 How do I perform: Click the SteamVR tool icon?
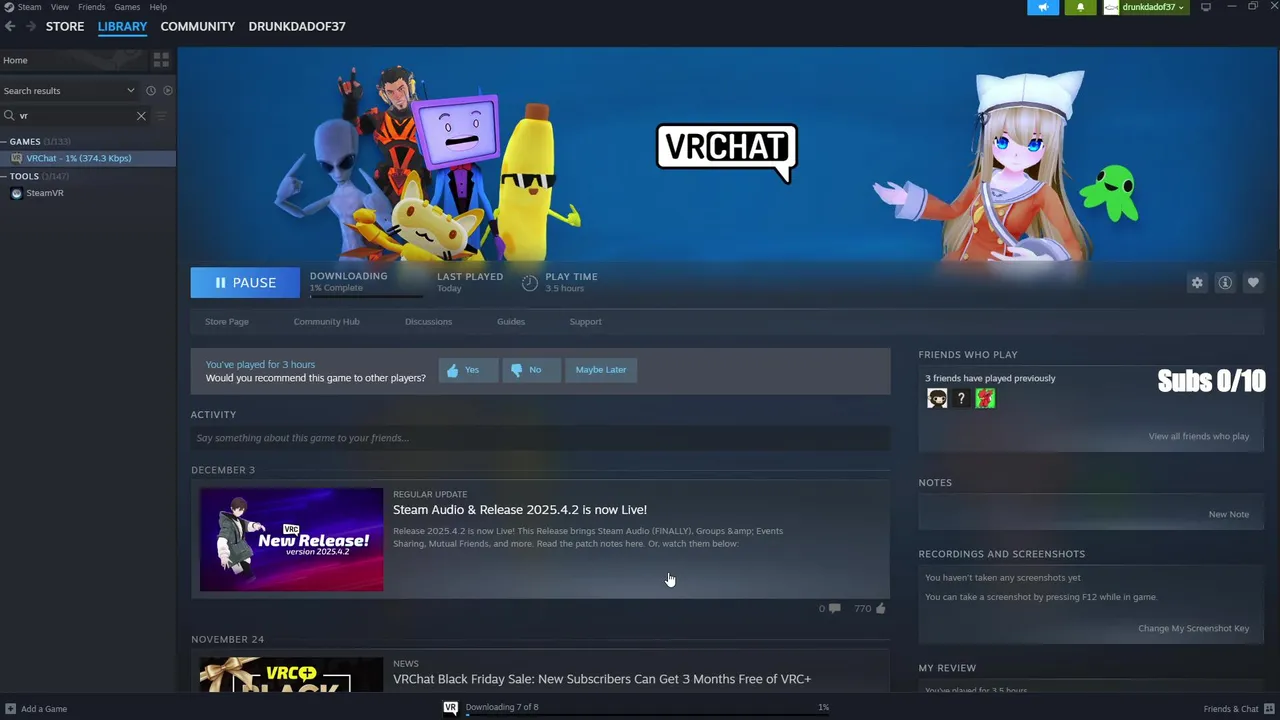coord(16,193)
